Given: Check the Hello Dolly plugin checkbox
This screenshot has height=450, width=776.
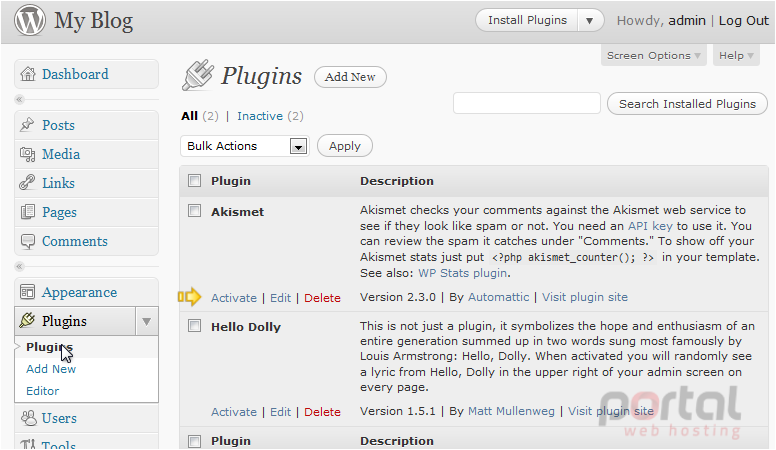Looking at the screenshot, I should tap(194, 326).
